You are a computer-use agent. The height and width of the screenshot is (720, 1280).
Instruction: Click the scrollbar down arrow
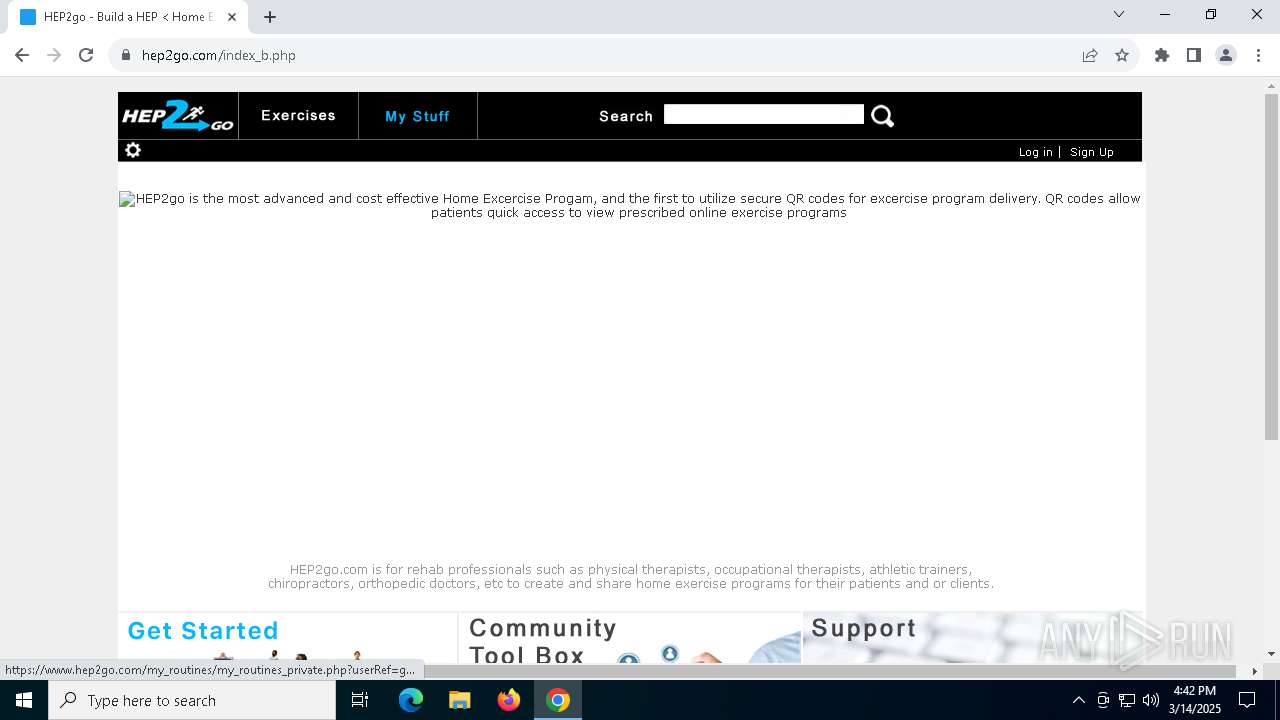[1271, 654]
